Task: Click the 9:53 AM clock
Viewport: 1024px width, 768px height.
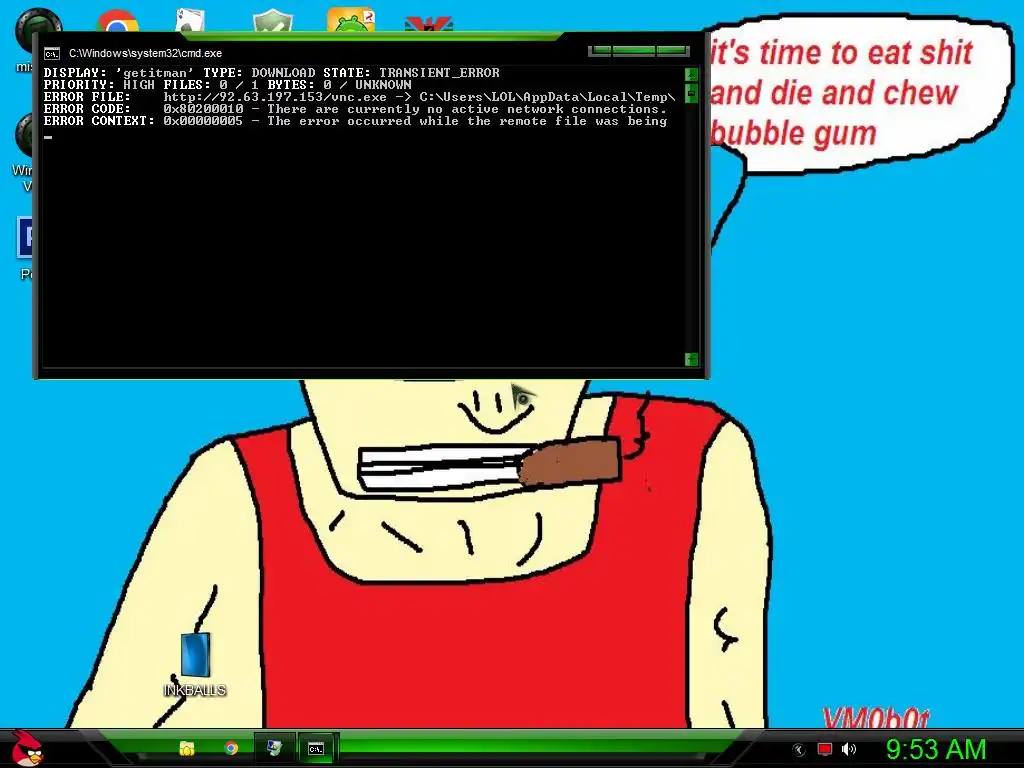Action: click(x=936, y=749)
